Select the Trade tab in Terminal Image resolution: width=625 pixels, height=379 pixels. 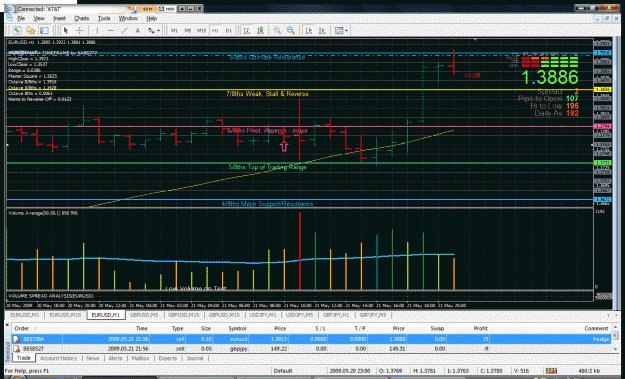[x=24, y=358]
